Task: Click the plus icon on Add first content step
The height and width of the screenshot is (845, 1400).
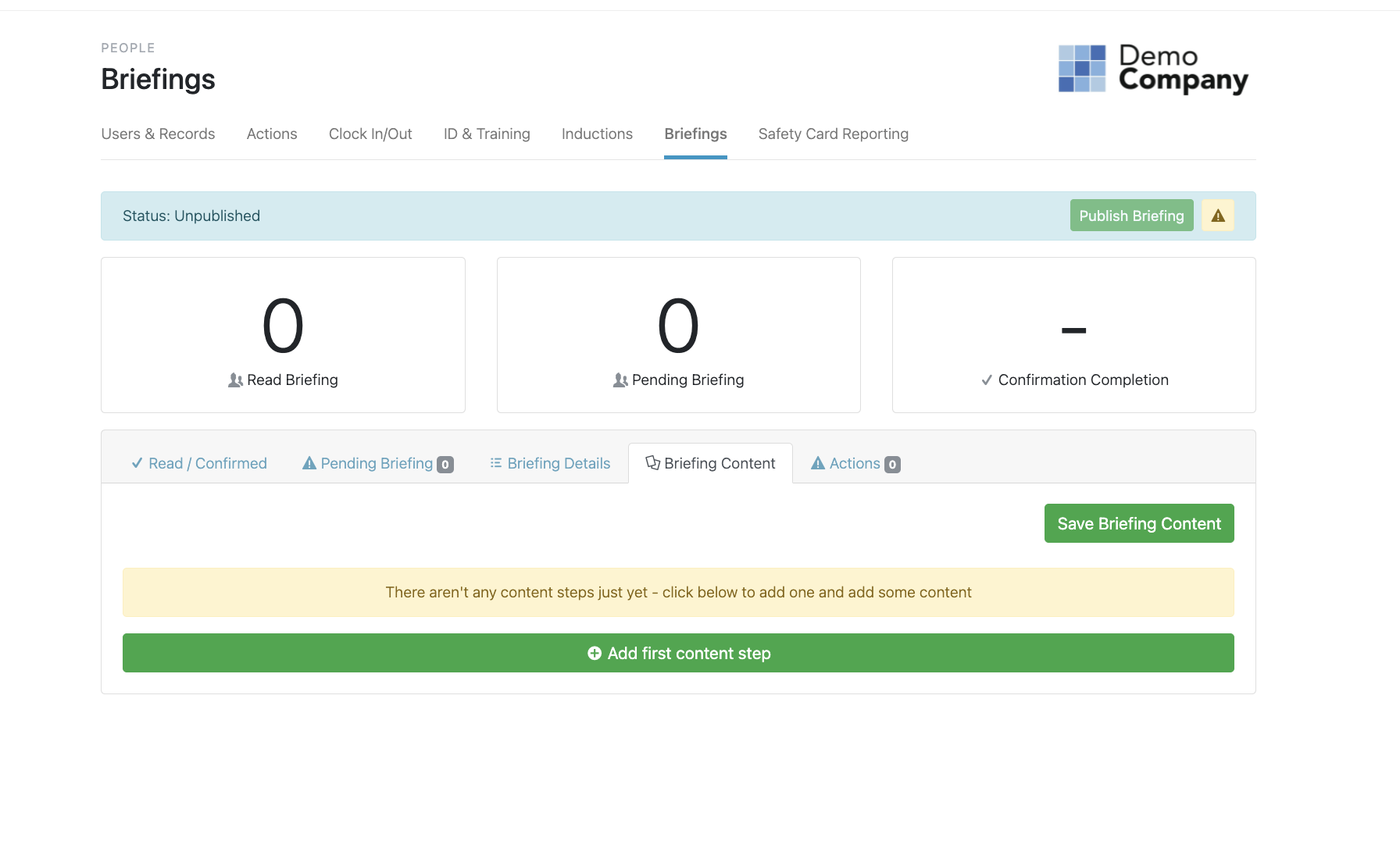Action: tap(595, 653)
